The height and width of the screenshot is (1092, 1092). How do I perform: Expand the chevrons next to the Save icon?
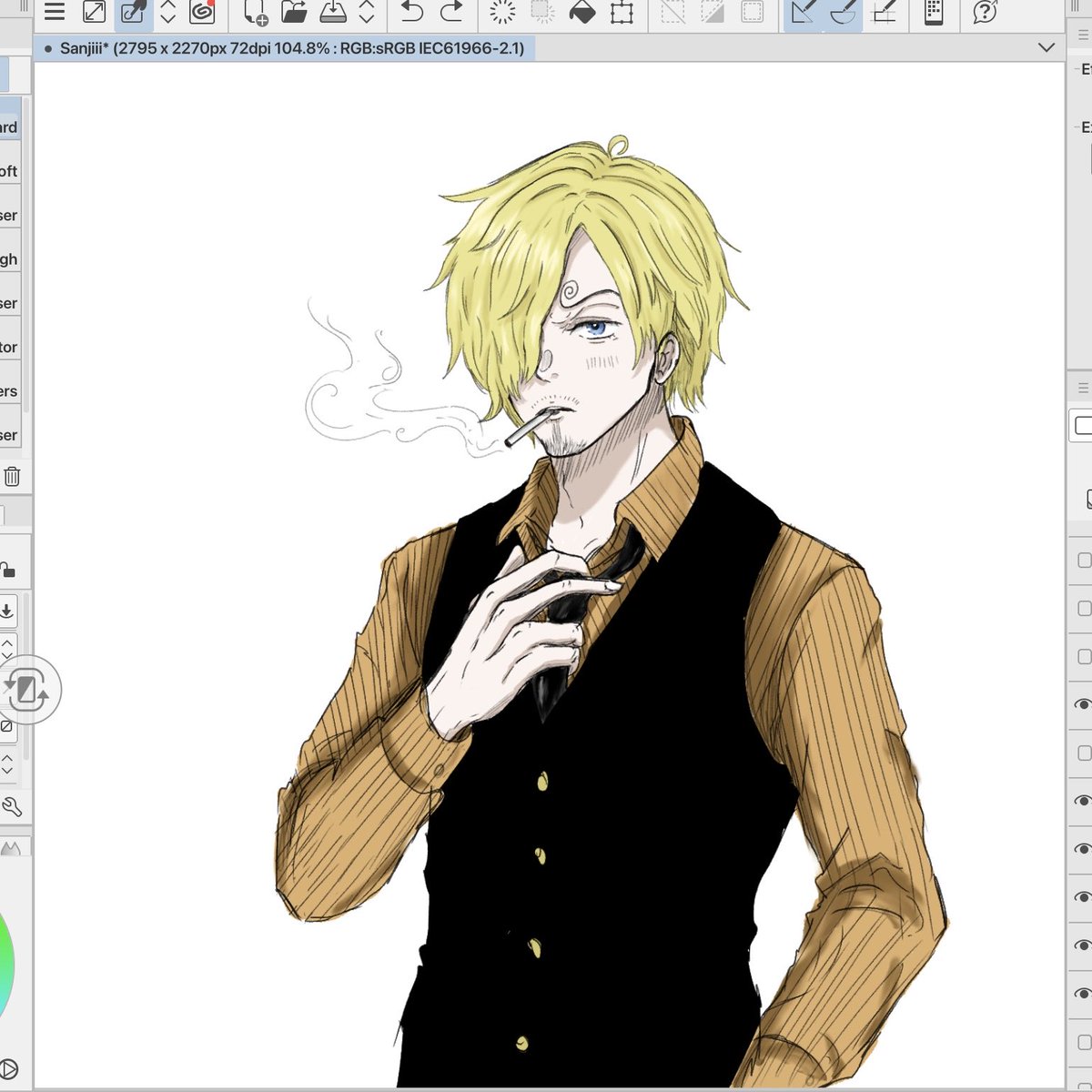click(x=367, y=12)
